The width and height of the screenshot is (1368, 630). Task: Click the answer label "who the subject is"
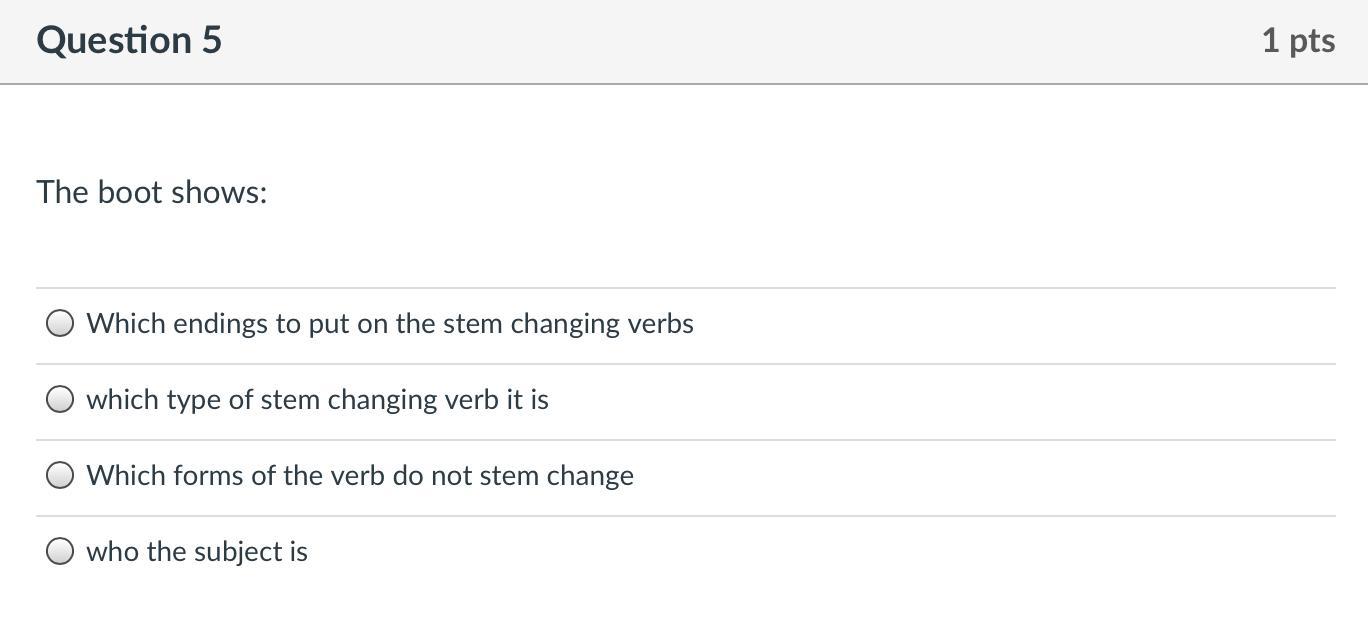click(x=197, y=552)
